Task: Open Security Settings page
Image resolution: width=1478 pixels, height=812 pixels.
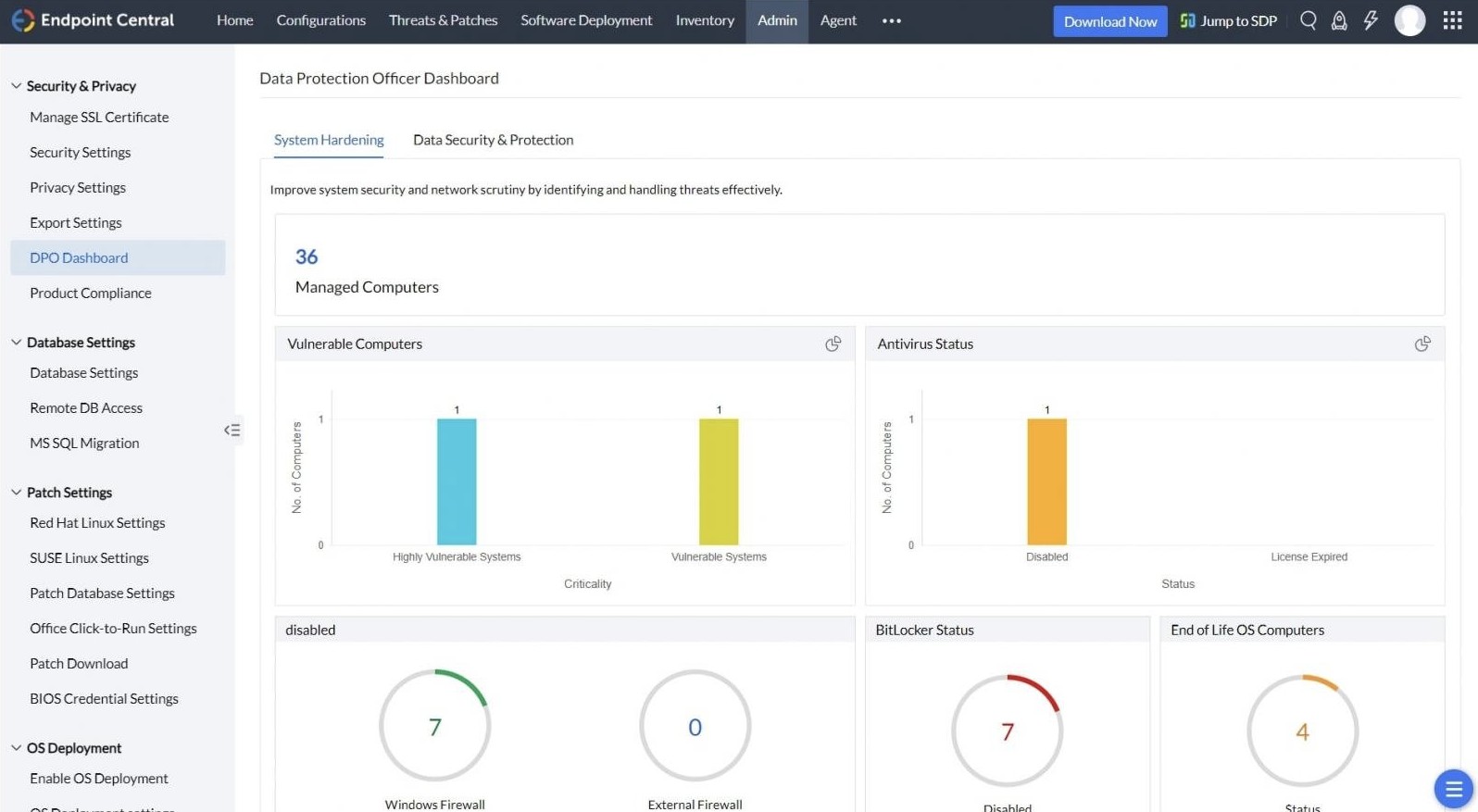Action: 80,152
